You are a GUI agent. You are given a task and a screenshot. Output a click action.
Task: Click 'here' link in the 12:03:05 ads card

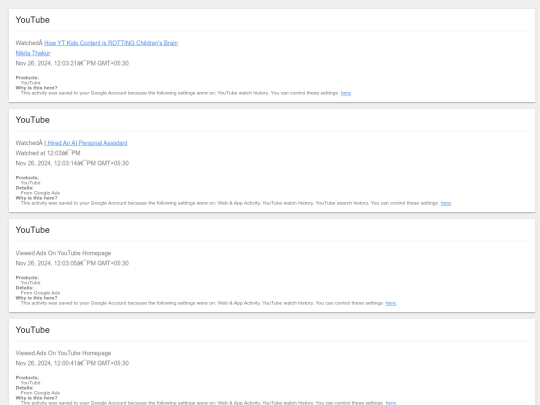click(x=391, y=303)
